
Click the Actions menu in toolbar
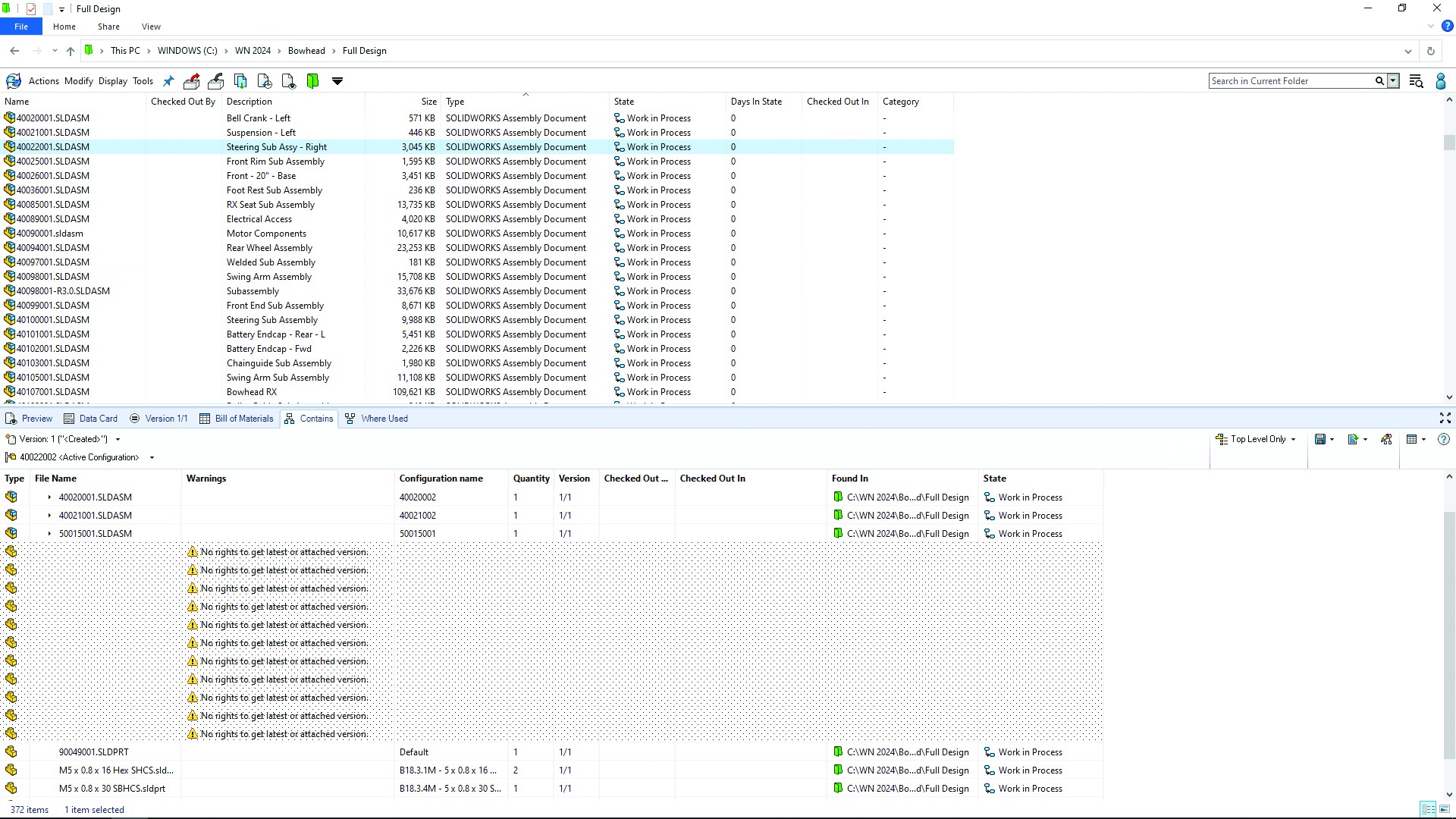(43, 81)
